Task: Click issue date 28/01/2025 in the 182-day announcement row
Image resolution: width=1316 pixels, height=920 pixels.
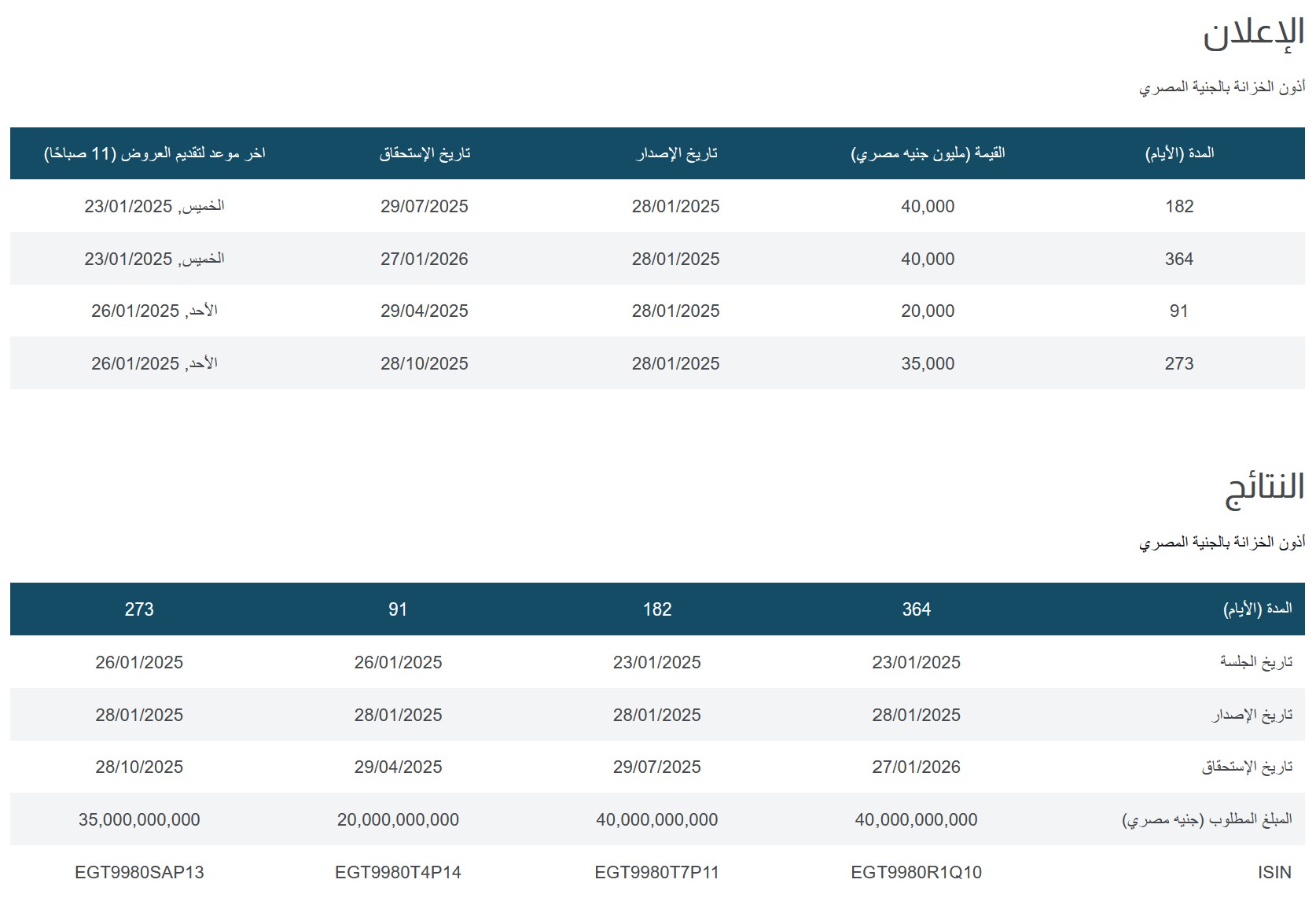Action: click(x=676, y=206)
